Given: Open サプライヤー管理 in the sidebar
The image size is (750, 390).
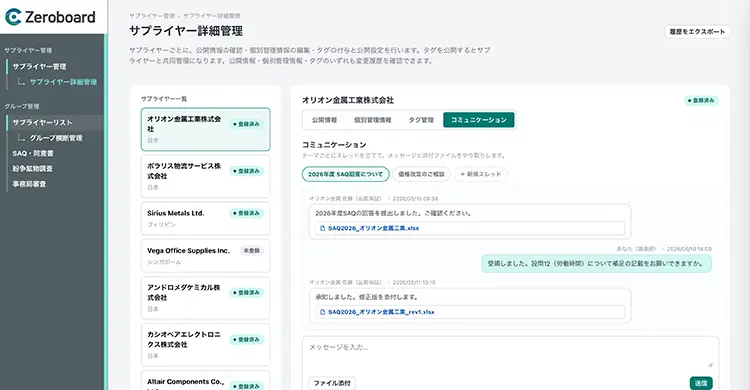Looking at the screenshot, I should pos(39,67).
